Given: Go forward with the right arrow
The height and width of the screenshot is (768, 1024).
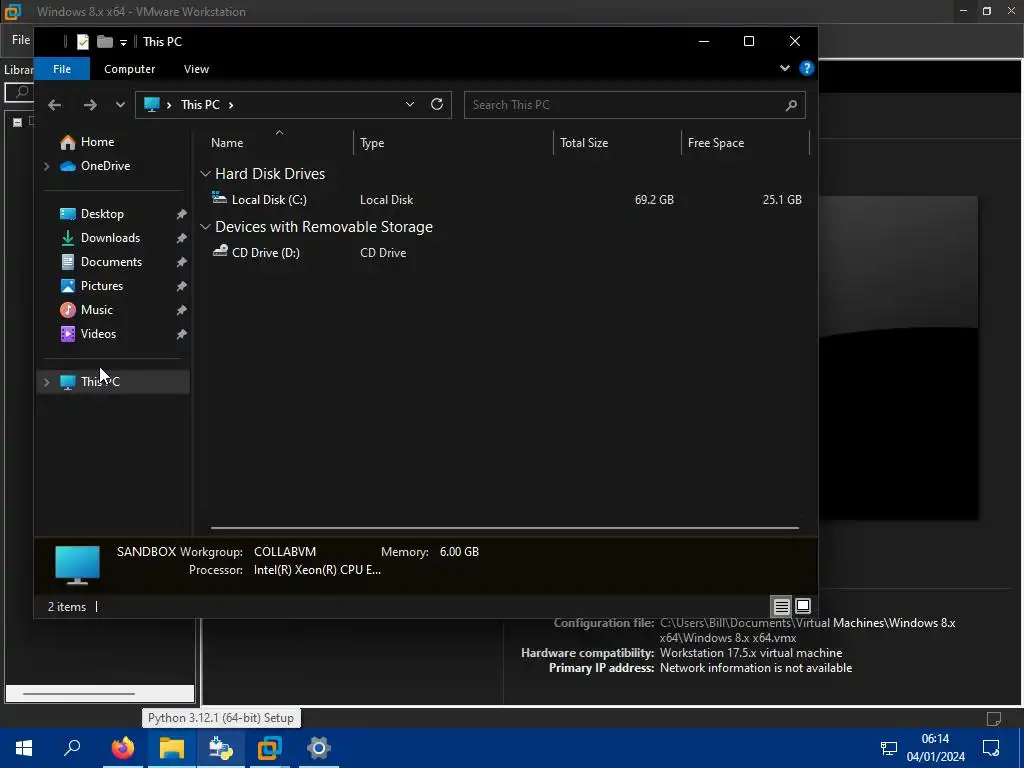Looking at the screenshot, I should pyautogui.click(x=90, y=104).
